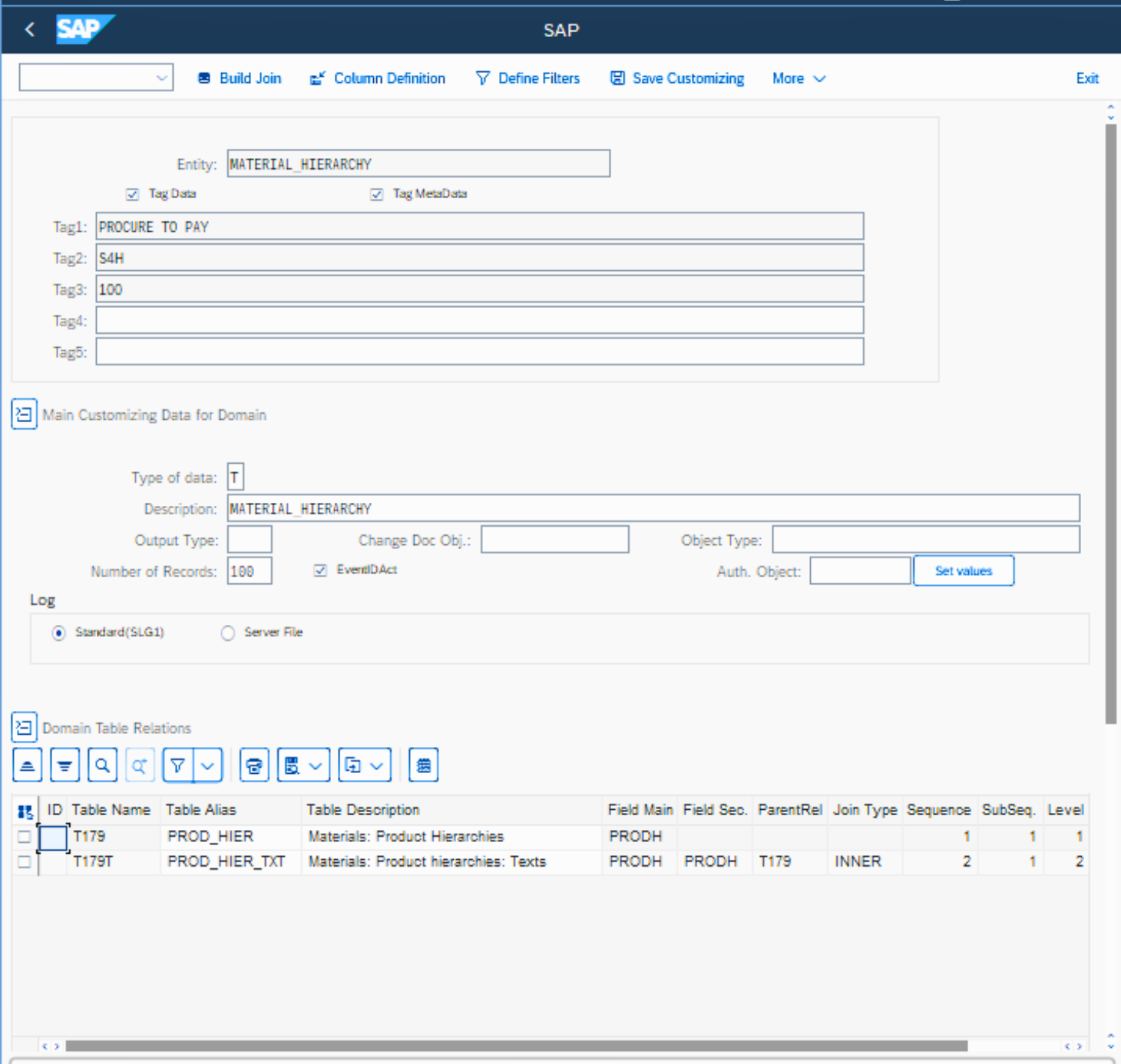Select the Server File log option

[227, 633]
